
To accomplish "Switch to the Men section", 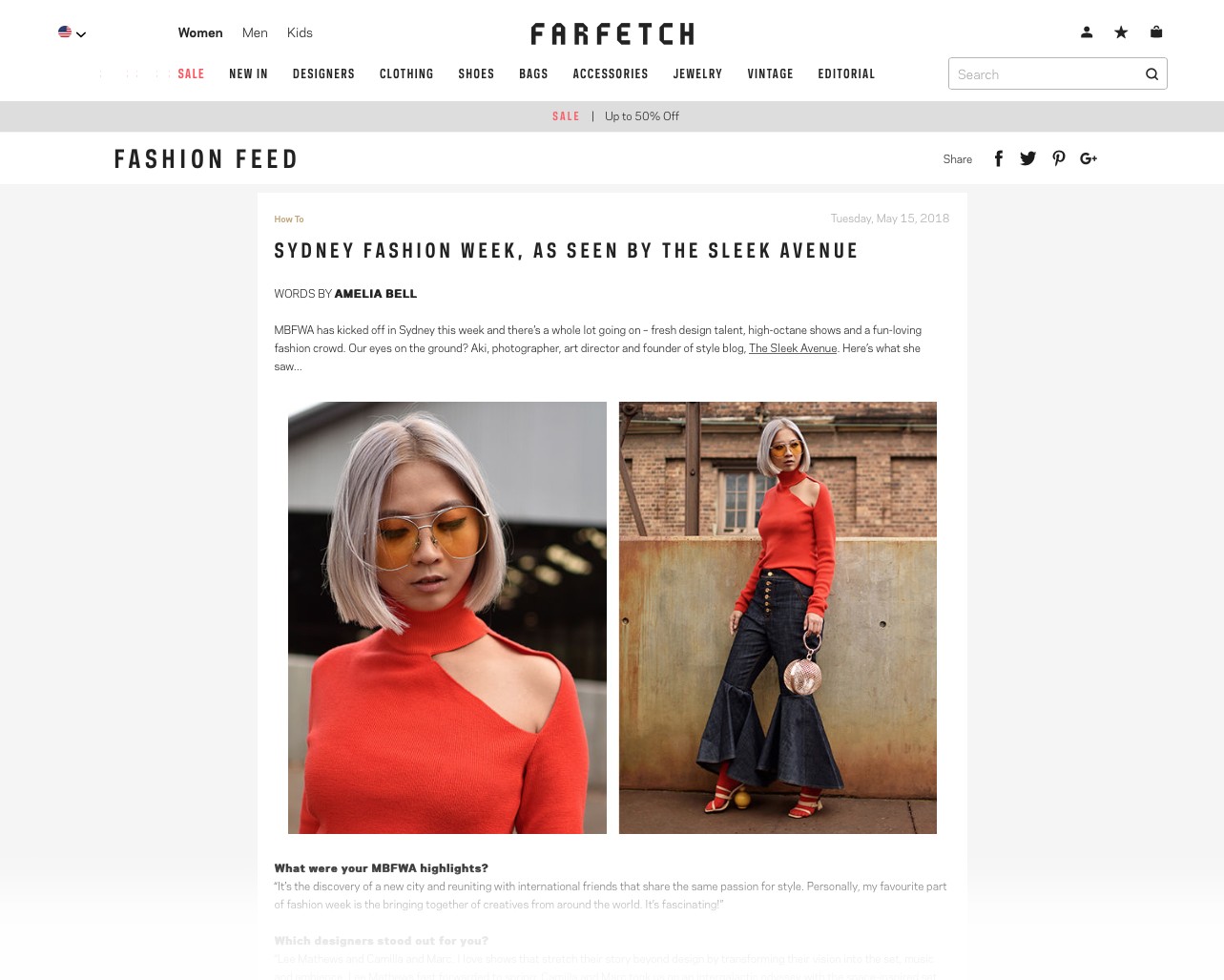I will 255,32.
